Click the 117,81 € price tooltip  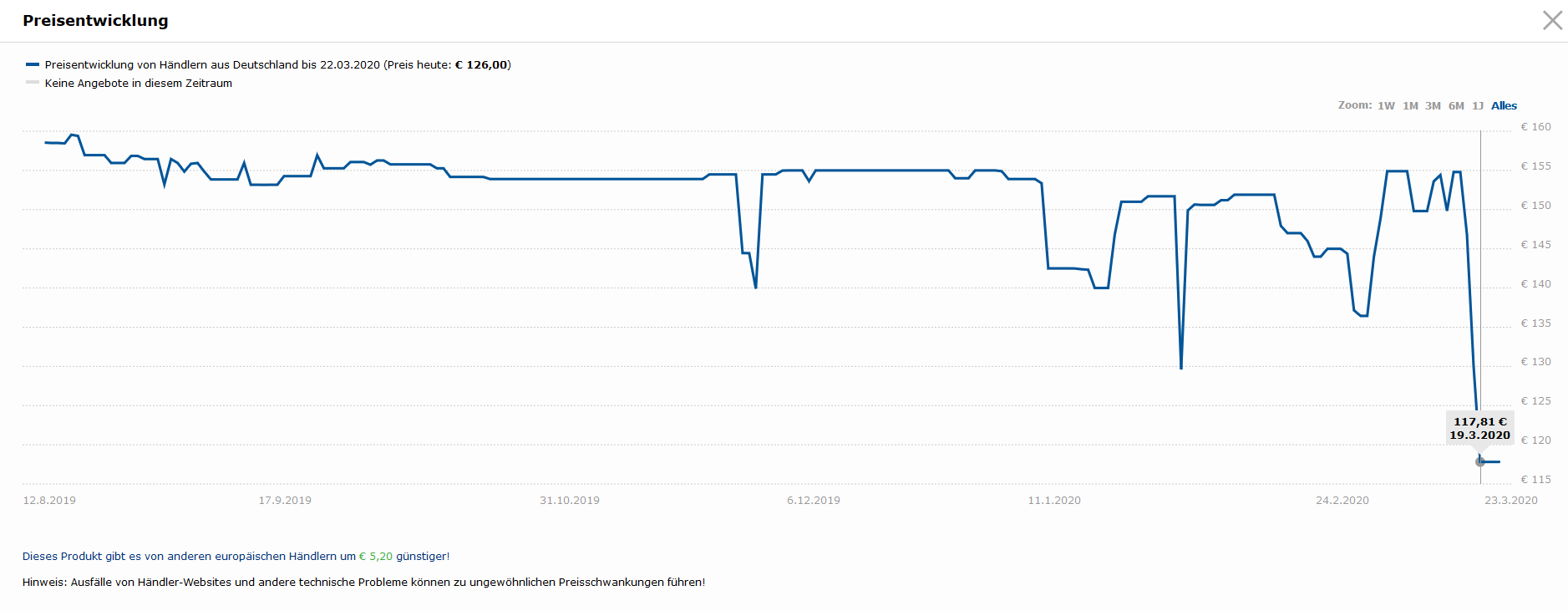1480,428
